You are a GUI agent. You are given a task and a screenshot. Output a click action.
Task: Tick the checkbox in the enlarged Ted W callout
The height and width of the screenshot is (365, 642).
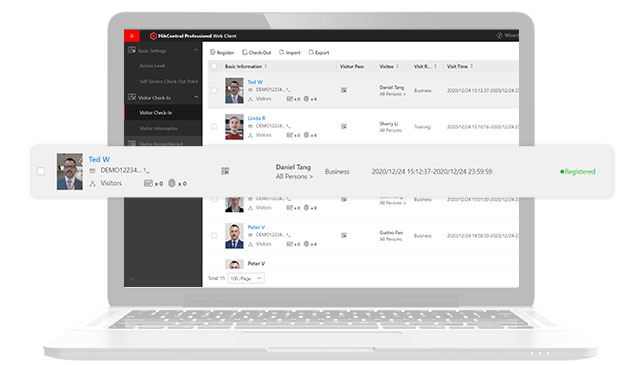click(41, 171)
